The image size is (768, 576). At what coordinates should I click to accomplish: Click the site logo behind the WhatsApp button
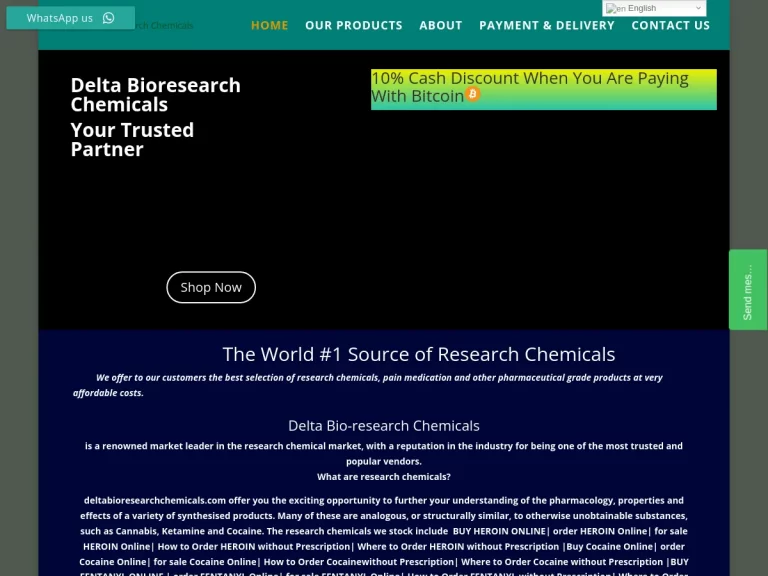(164, 25)
